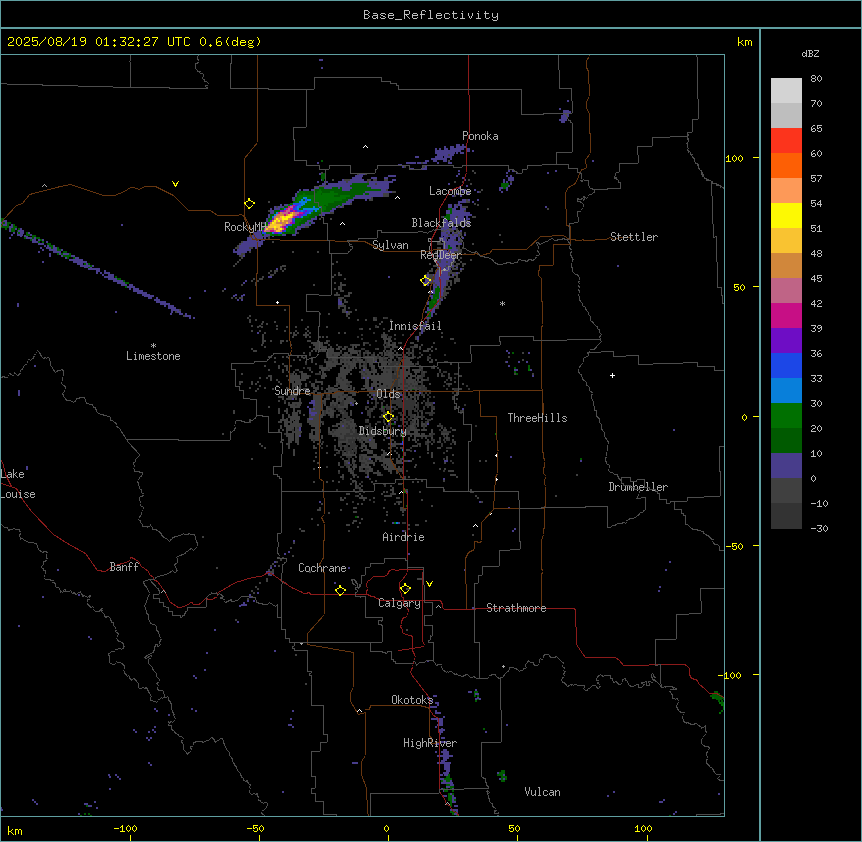Click the Okotoks town label
This screenshot has height=842, width=862.
412,700
